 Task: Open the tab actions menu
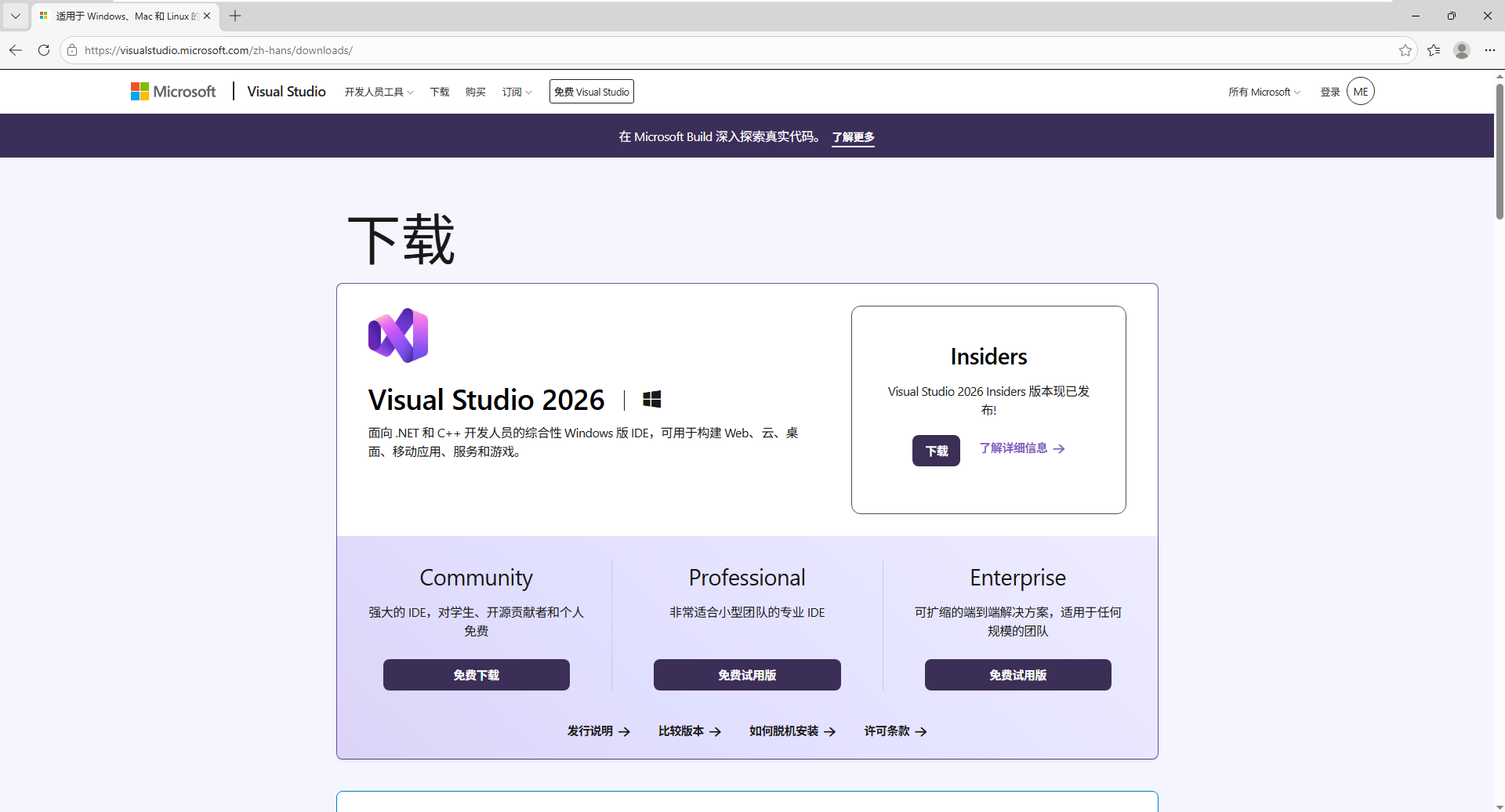point(16,16)
